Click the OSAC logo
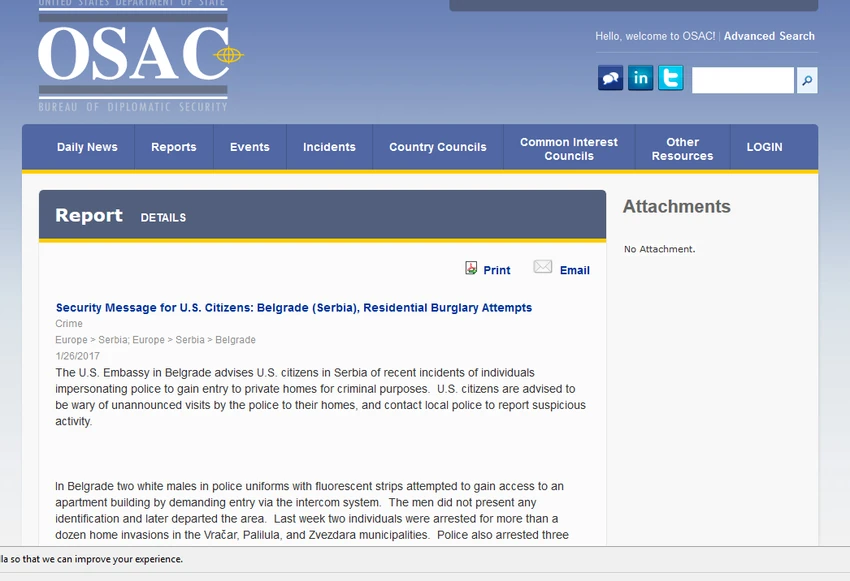The image size is (850, 581). tap(140, 56)
